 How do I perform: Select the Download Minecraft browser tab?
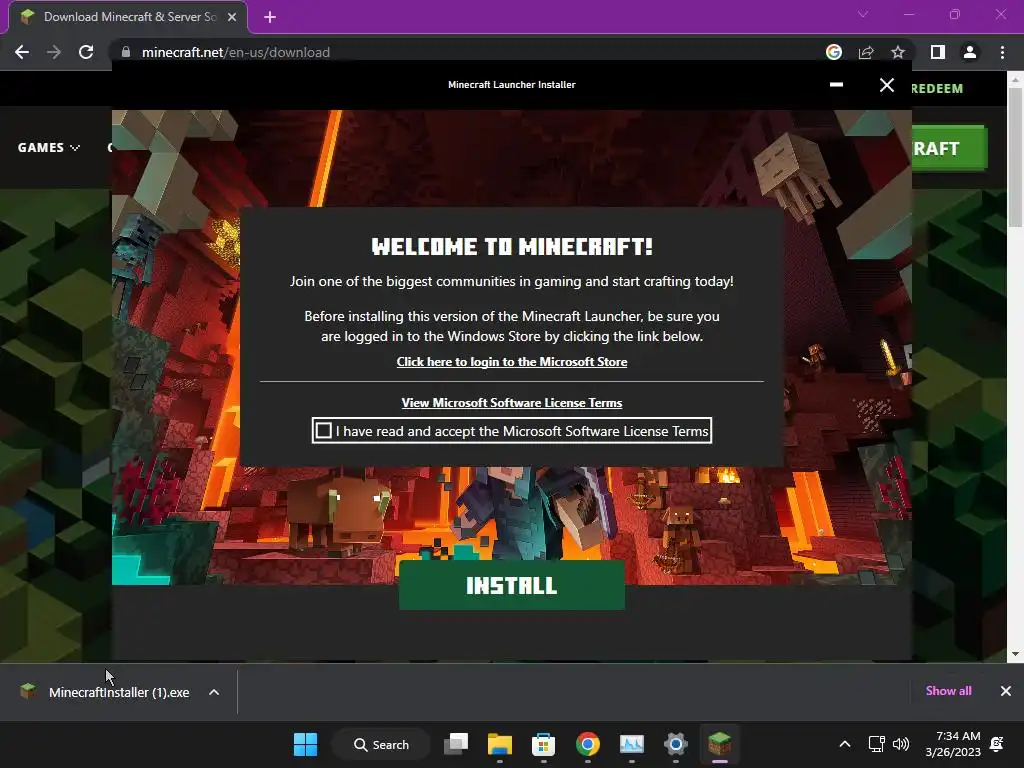127,17
